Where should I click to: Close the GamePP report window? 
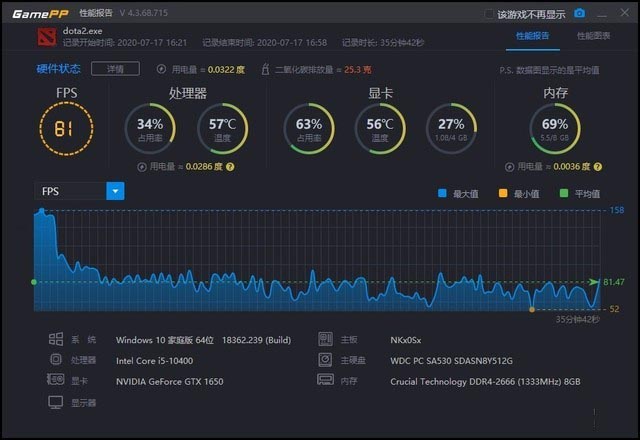pyautogui.click(x=624, y=13)
